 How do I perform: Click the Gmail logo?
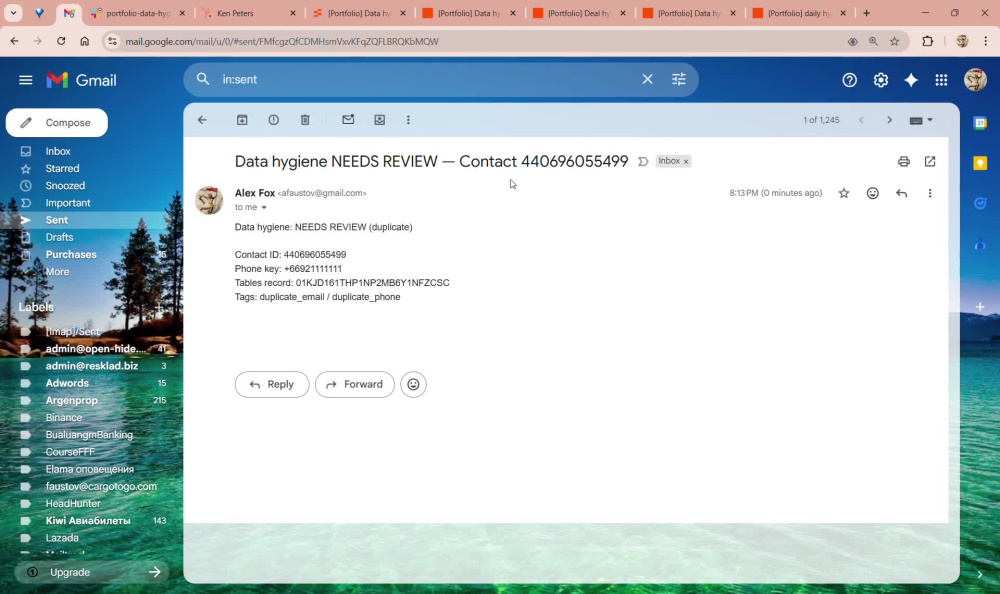click(81, 80)
